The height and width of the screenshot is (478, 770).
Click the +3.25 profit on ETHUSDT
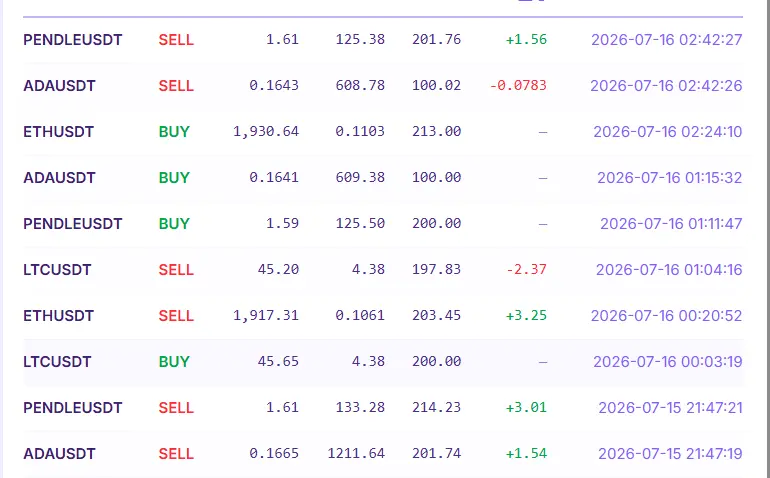coord(526,315)
